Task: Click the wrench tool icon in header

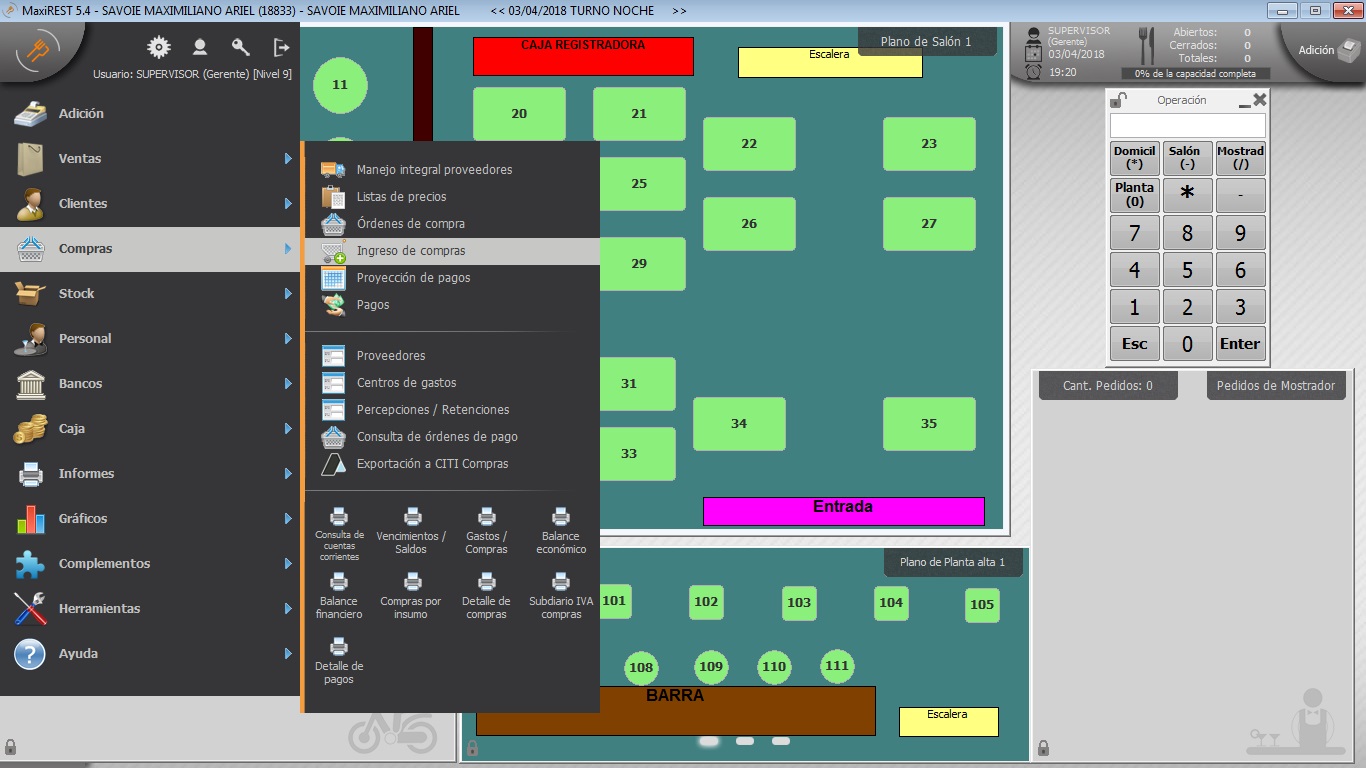Action: coord(240,47)
